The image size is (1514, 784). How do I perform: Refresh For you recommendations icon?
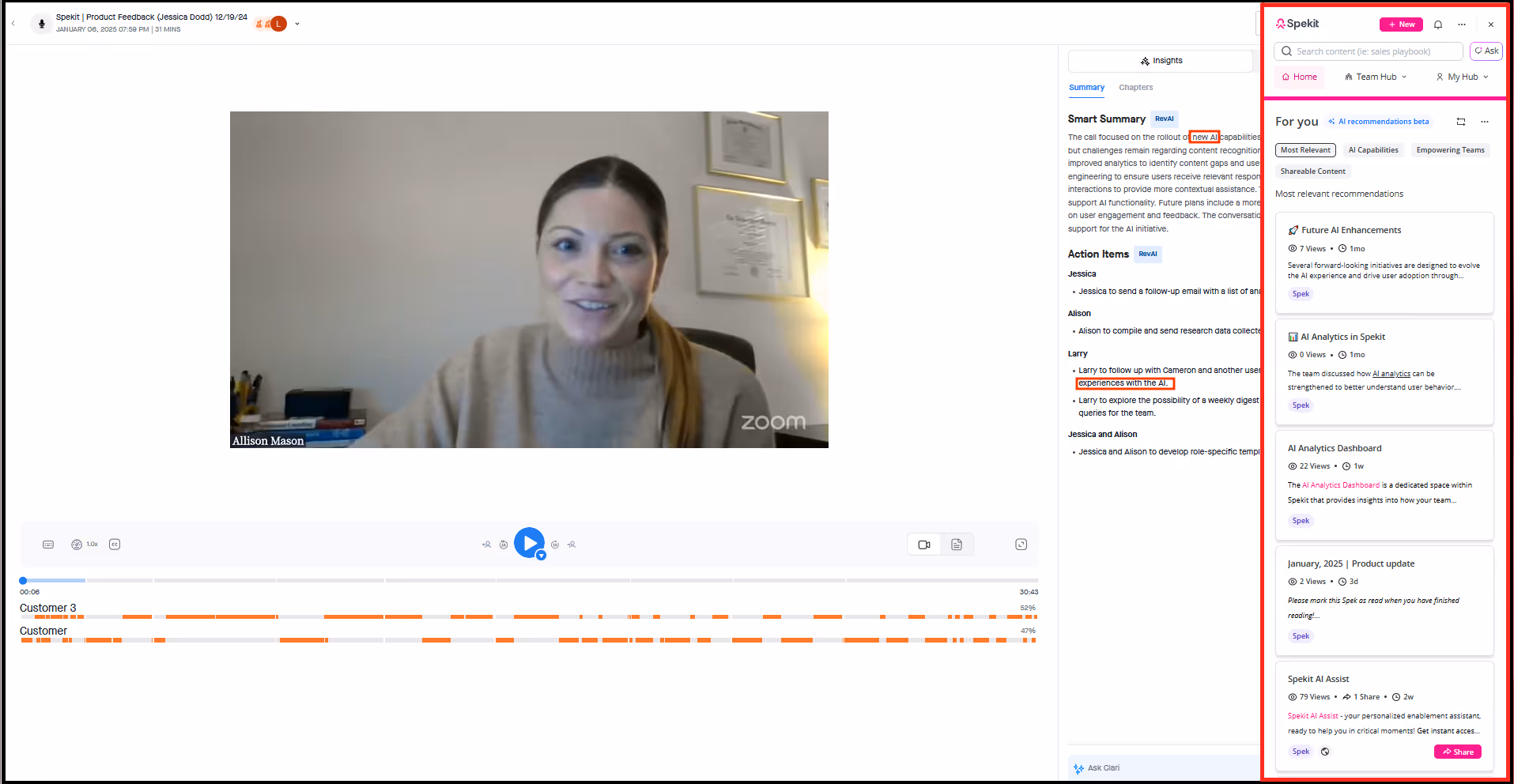1461,122
